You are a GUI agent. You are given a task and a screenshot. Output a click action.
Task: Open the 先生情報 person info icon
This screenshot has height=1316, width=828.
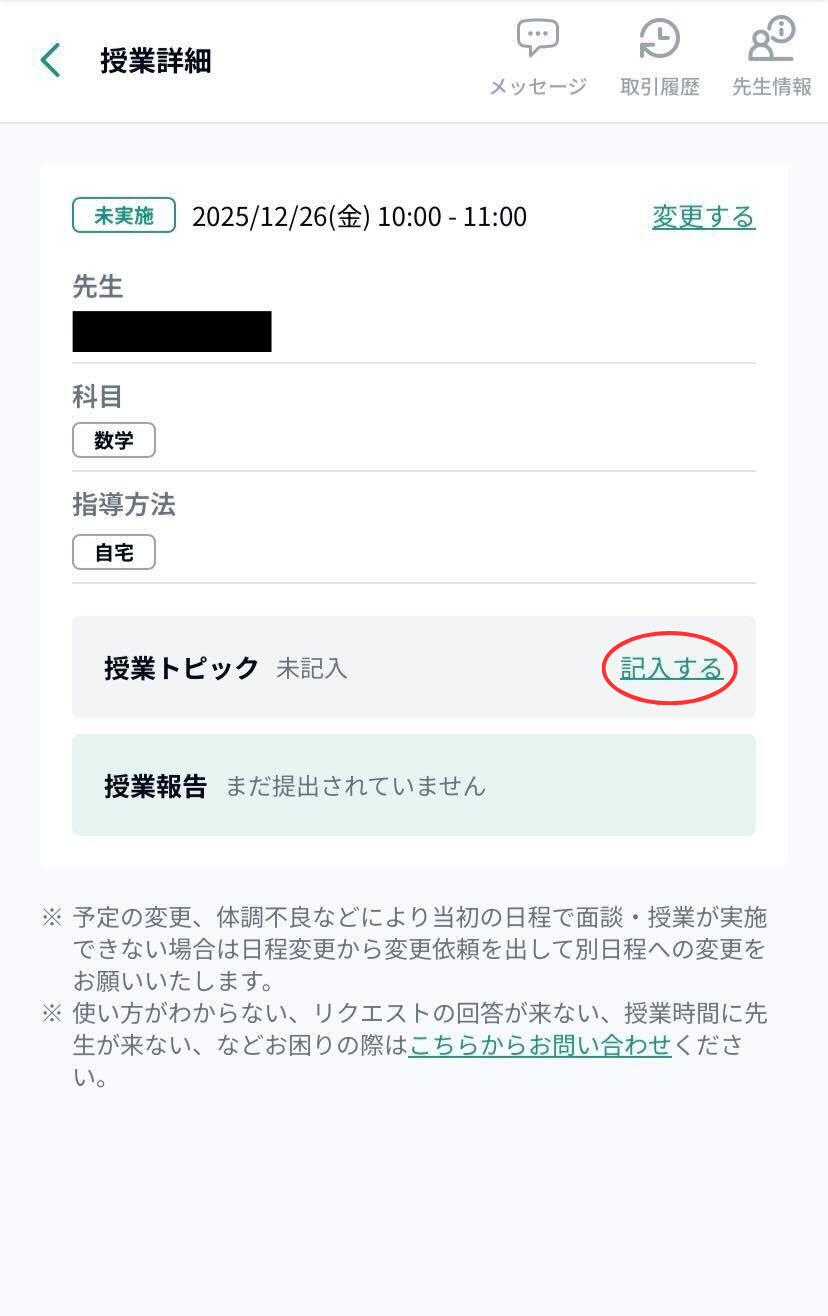[x=771, y=40]
